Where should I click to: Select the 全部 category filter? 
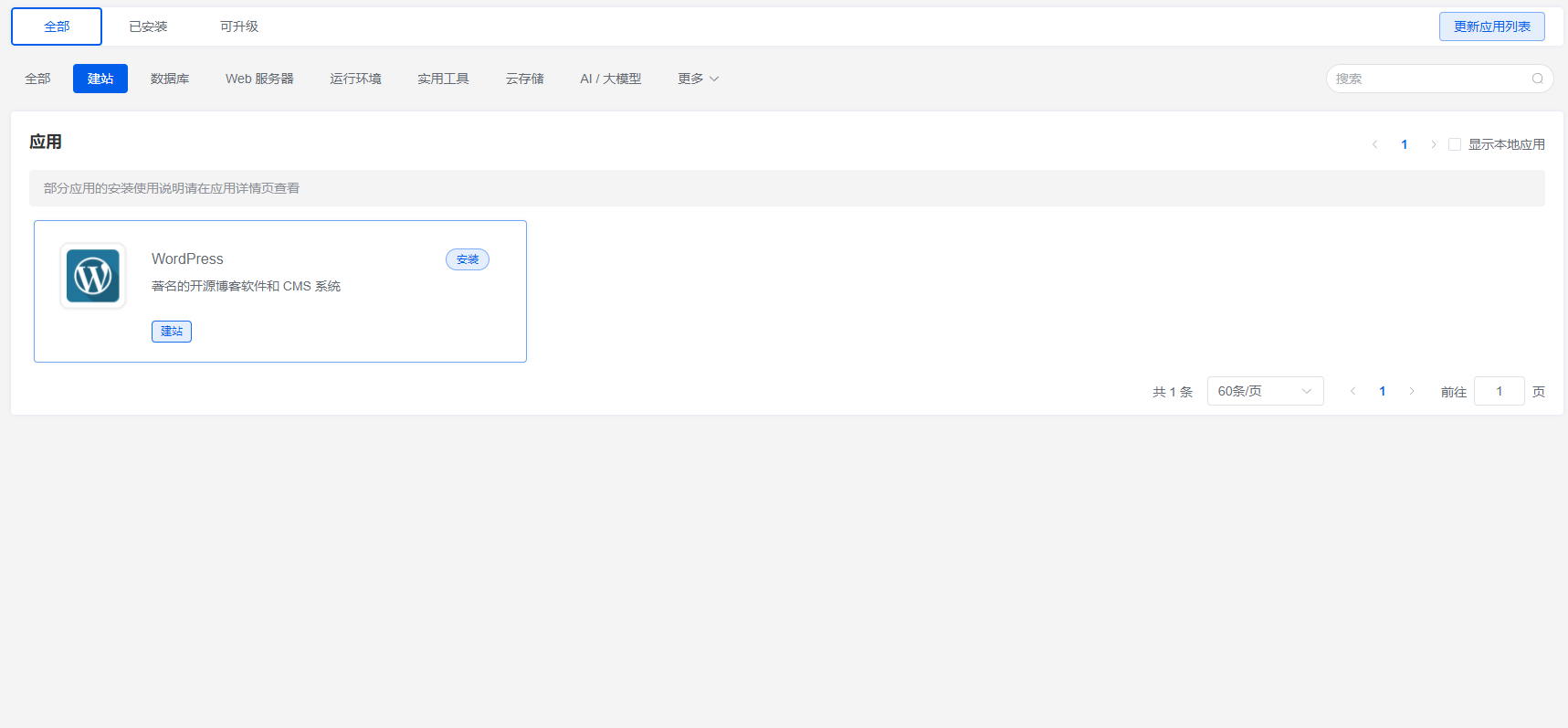37,79
